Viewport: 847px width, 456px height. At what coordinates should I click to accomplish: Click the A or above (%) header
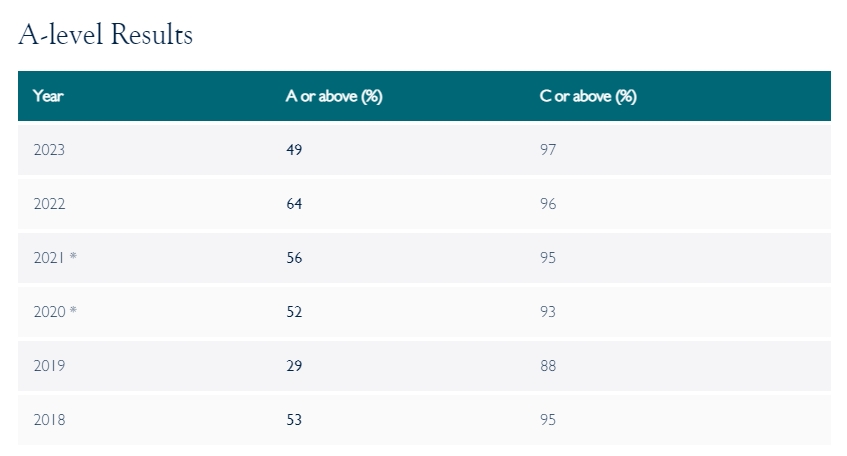(x=334, y=96)
